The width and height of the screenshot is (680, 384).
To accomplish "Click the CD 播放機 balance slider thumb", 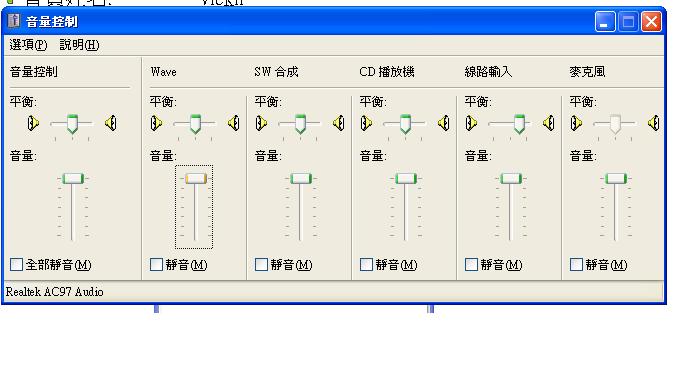I will (405, 124).
